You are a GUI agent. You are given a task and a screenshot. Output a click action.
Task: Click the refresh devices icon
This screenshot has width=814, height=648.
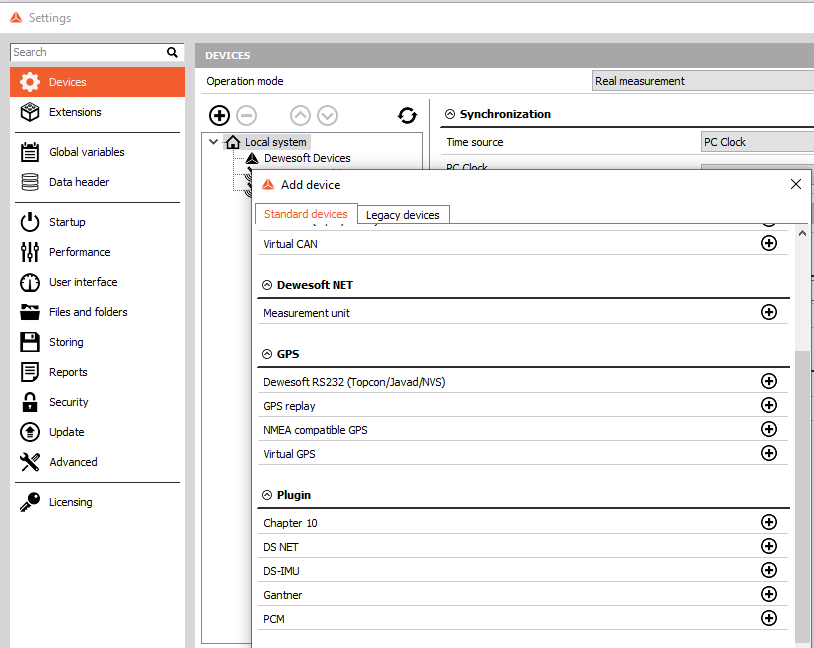(x=408, y=115)
